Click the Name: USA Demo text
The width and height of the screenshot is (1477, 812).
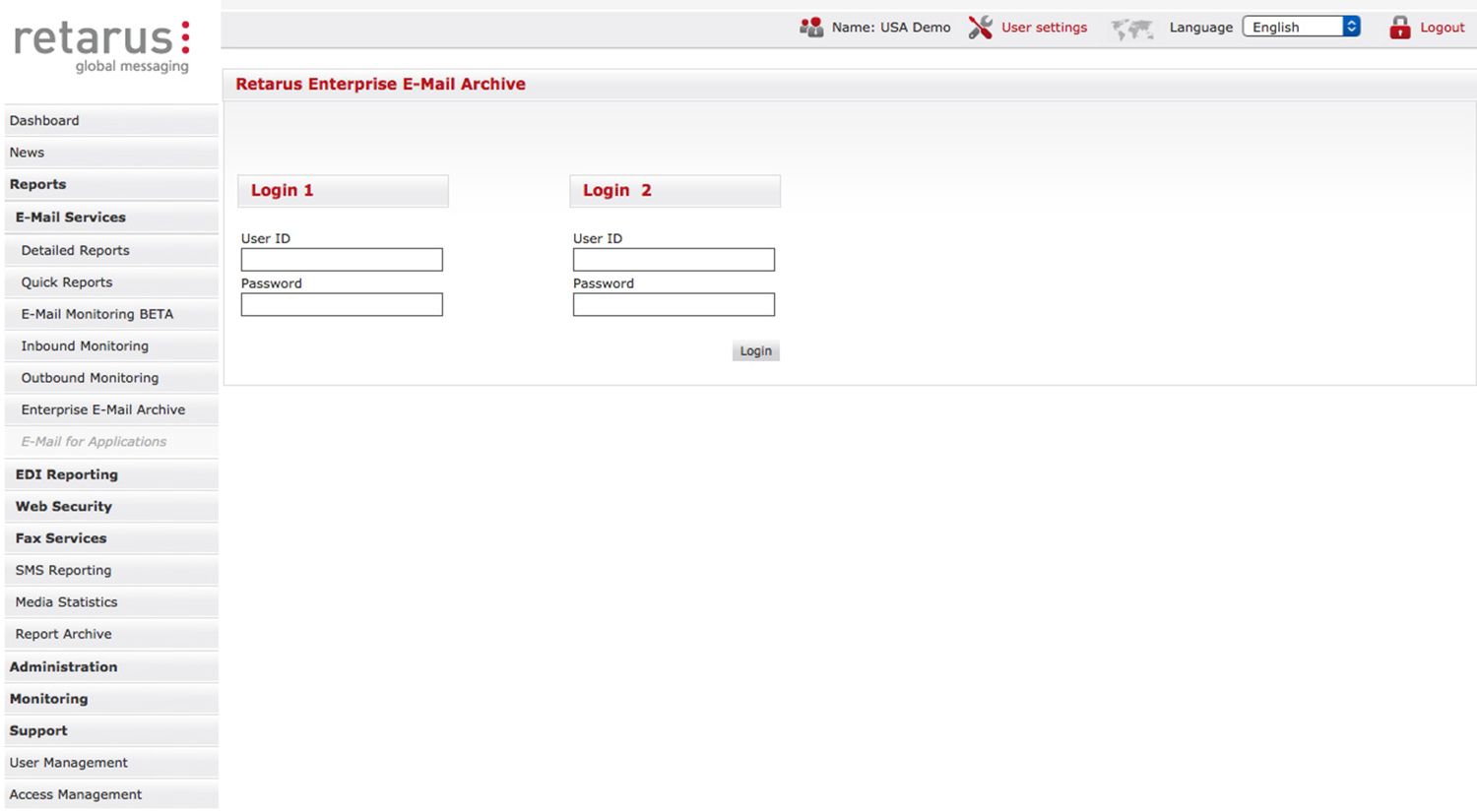pyautogui.click(x=891, y=28)
